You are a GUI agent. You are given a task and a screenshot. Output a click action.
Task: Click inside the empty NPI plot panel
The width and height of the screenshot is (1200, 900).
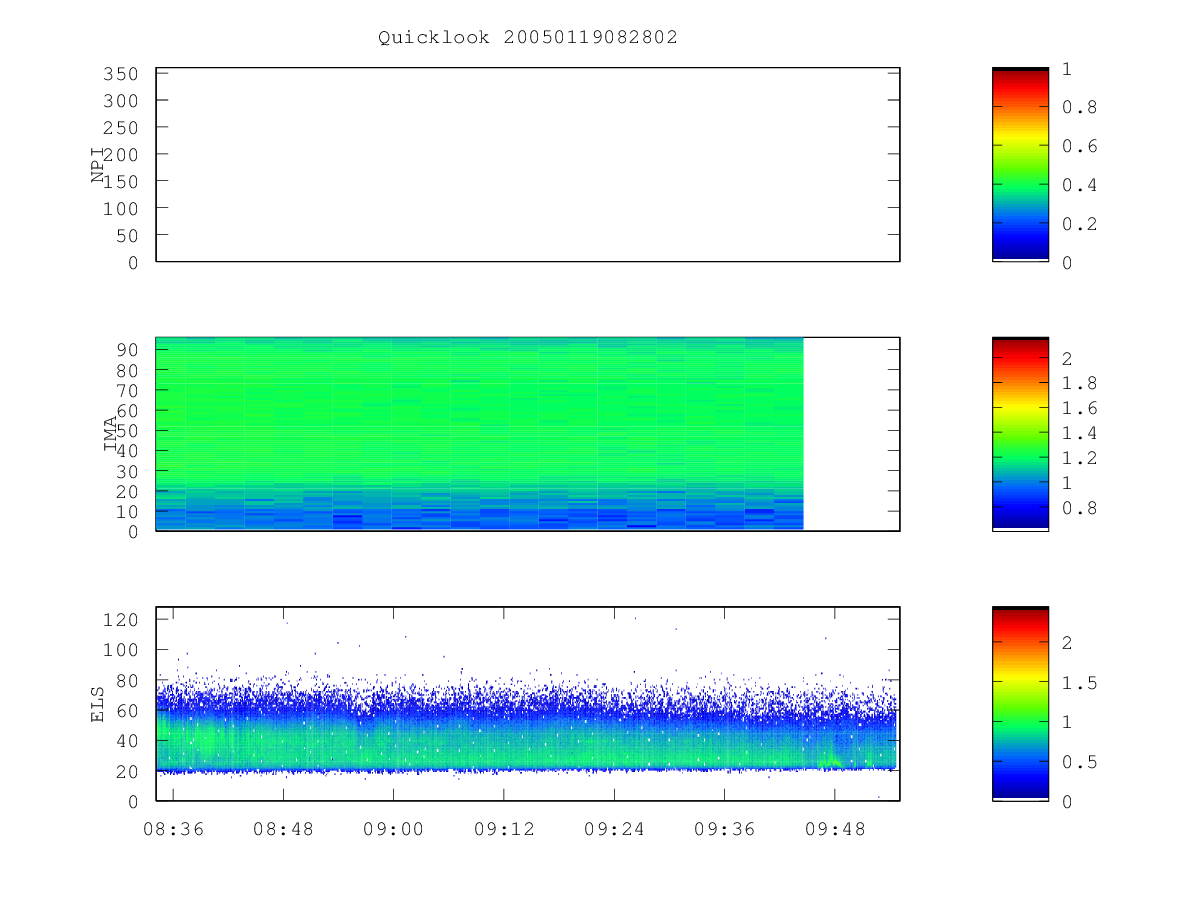pos(528,165)
